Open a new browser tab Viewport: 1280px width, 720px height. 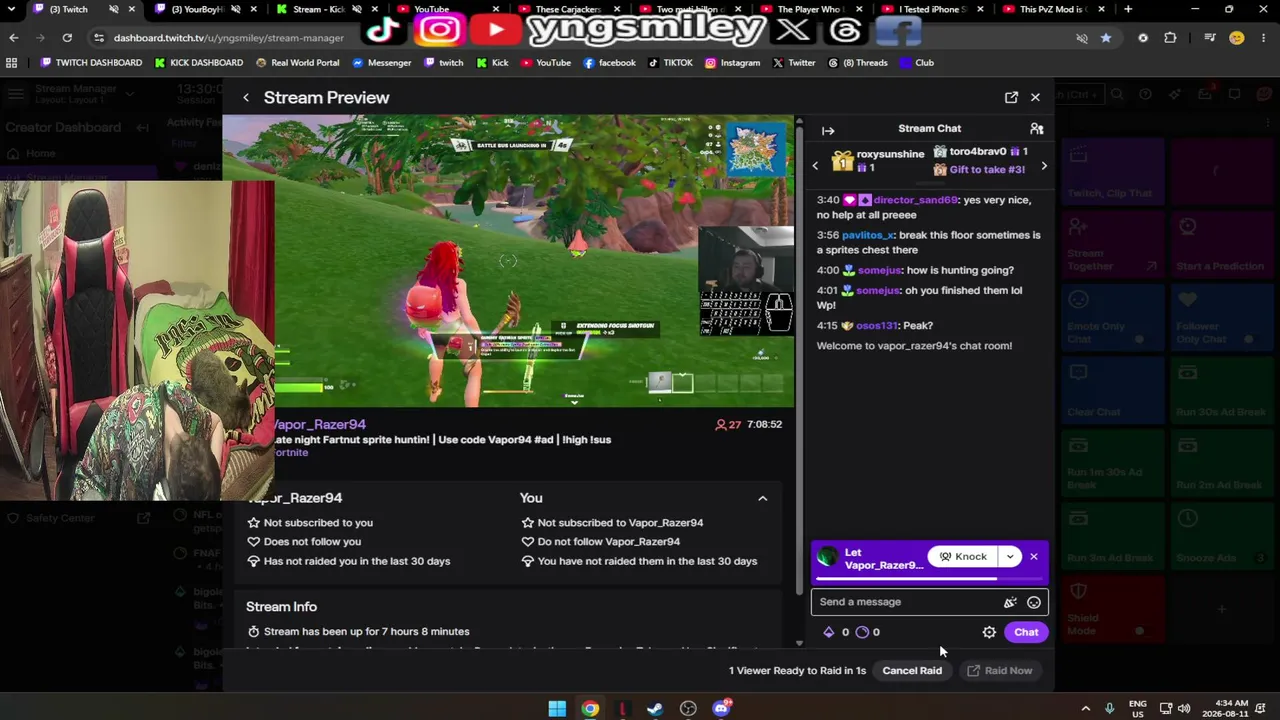pyautogui.click(x=1128, y=10)
